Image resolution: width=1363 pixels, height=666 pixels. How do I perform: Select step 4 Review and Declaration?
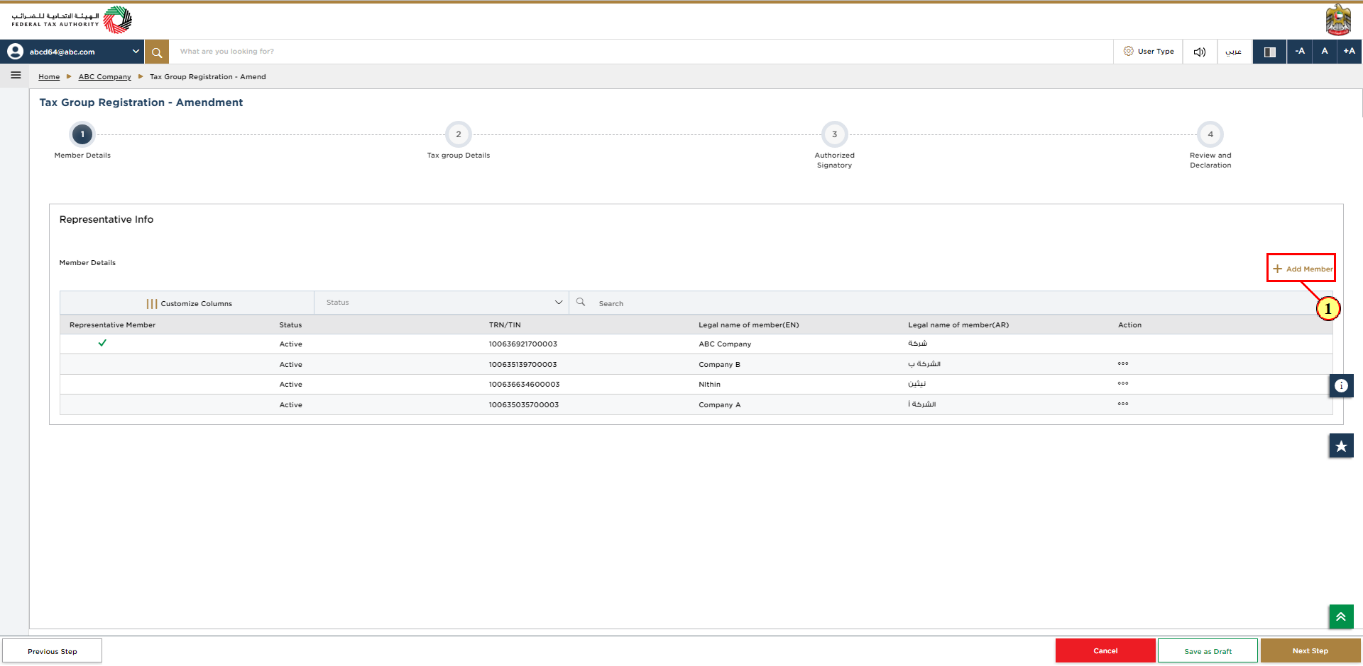(1210, 134)
